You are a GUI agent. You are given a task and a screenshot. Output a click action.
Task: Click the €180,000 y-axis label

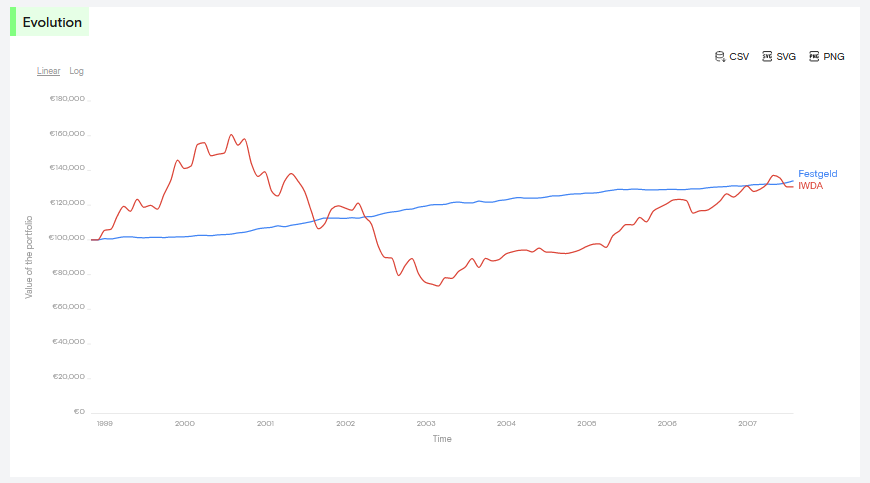pos(67,99)
